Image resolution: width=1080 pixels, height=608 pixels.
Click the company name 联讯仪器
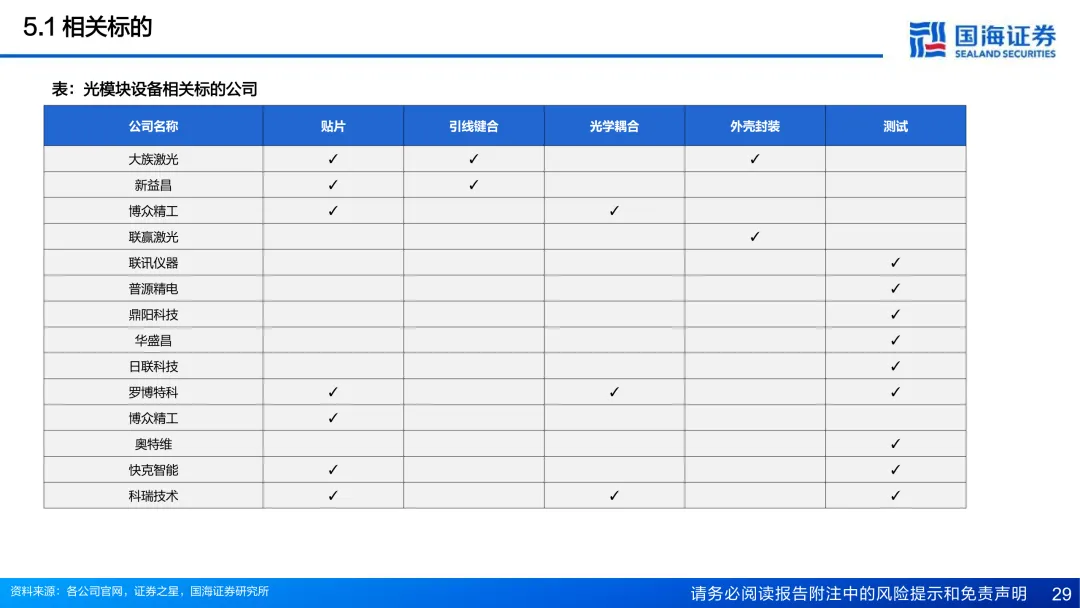(x=153, y=263)
